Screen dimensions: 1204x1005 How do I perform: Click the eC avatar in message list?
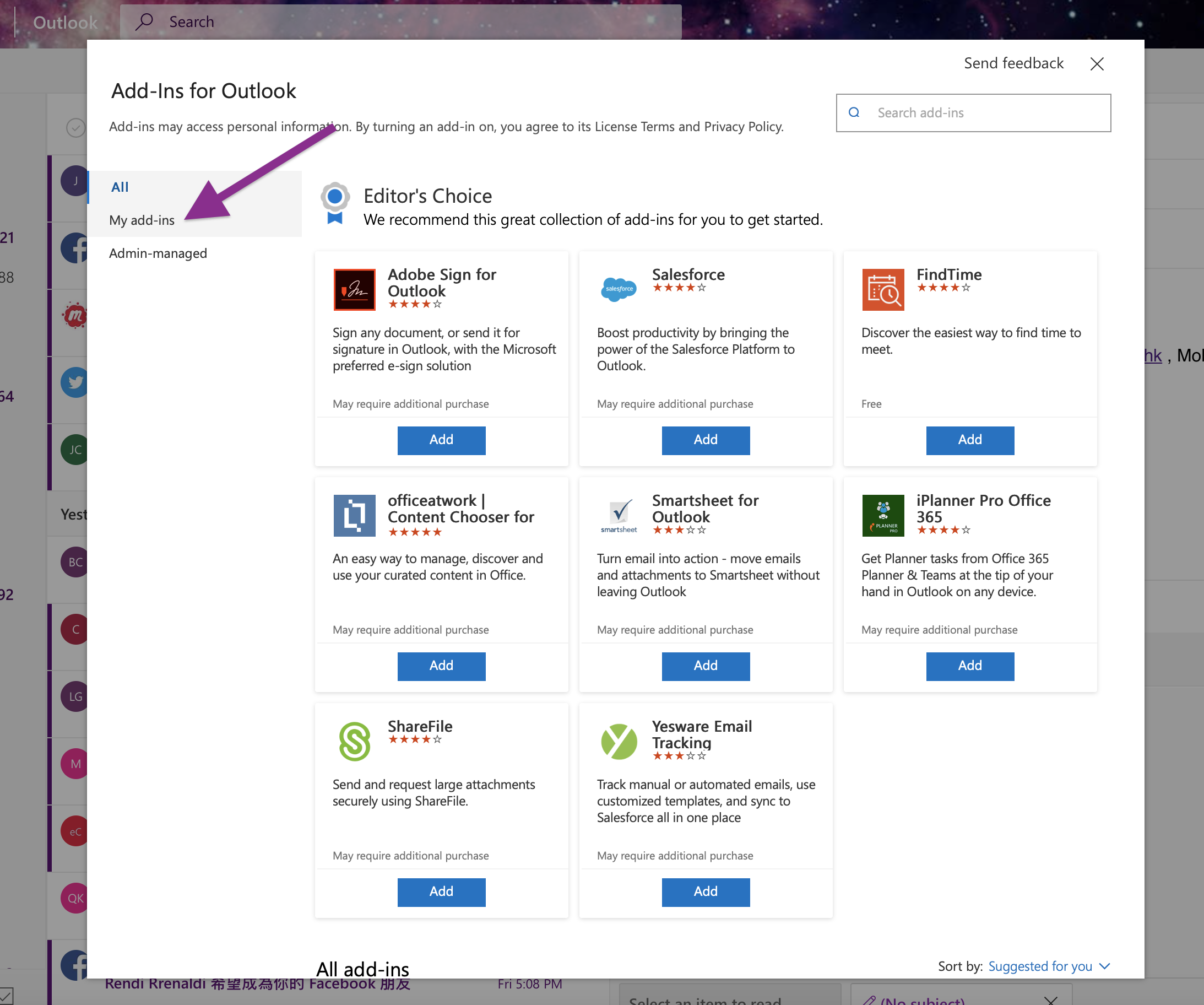click(x=74, y=832)
